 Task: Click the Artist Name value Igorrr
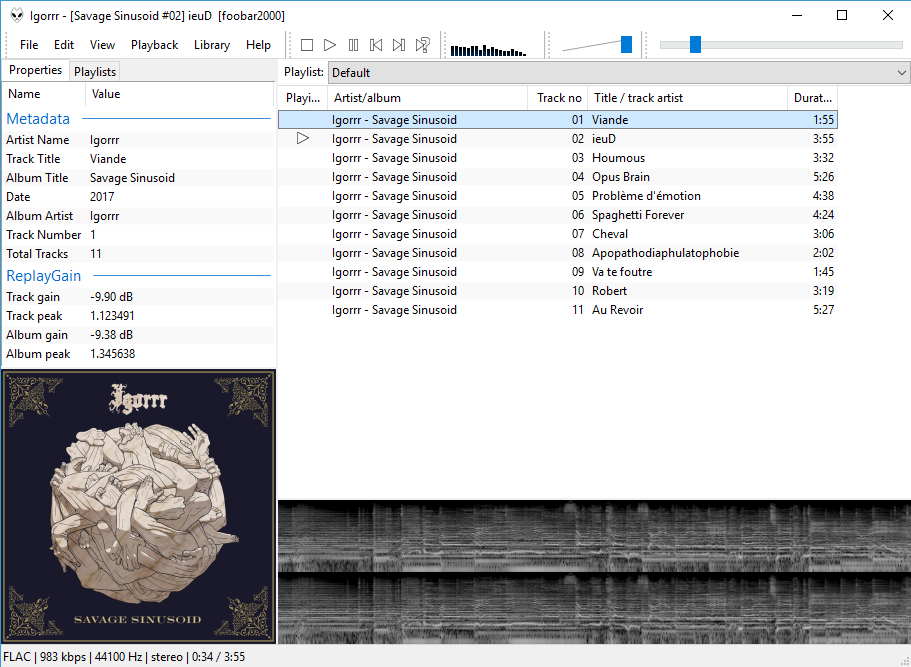[105, 140]
